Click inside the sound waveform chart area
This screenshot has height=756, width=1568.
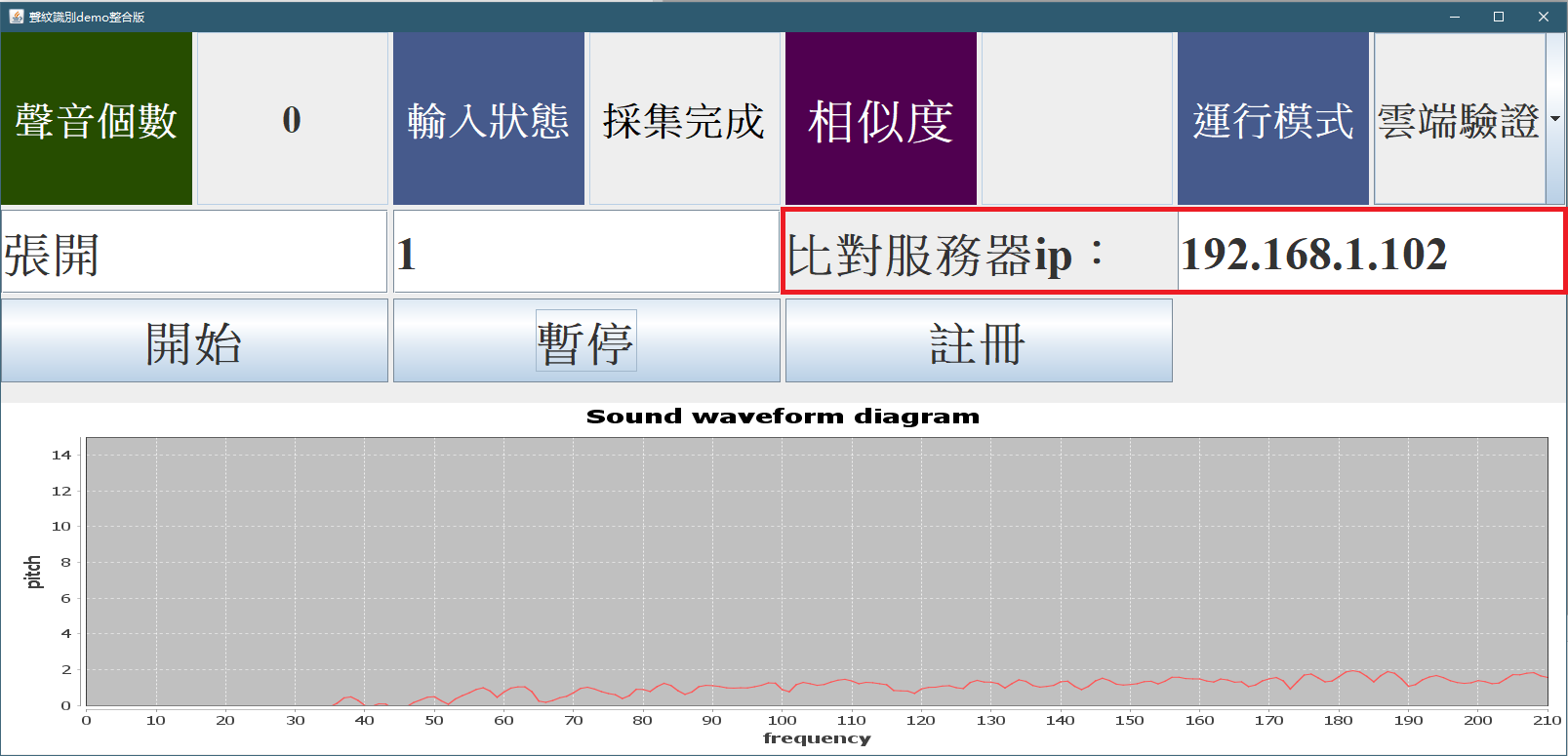point(817,571)
